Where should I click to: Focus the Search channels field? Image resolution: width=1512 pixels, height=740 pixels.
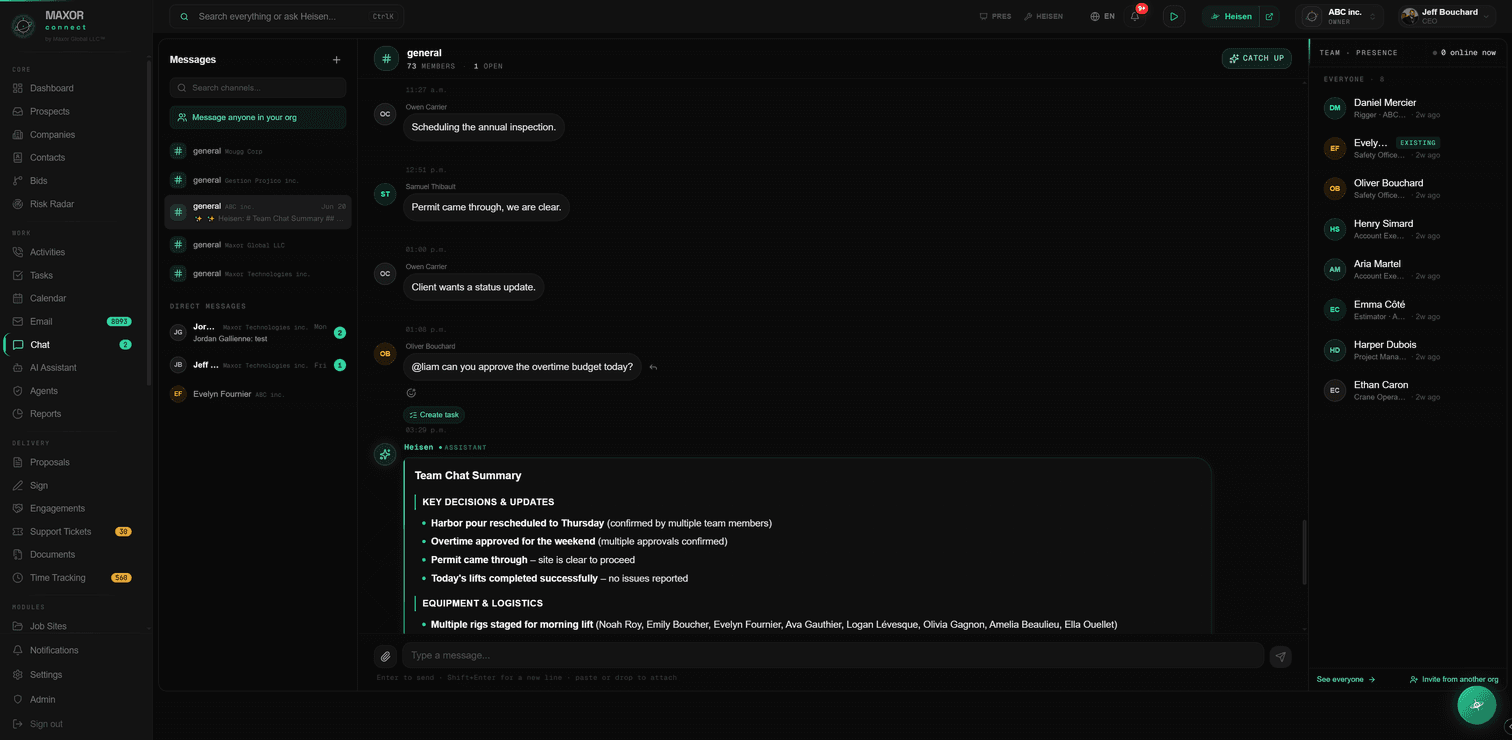point(258,88)
